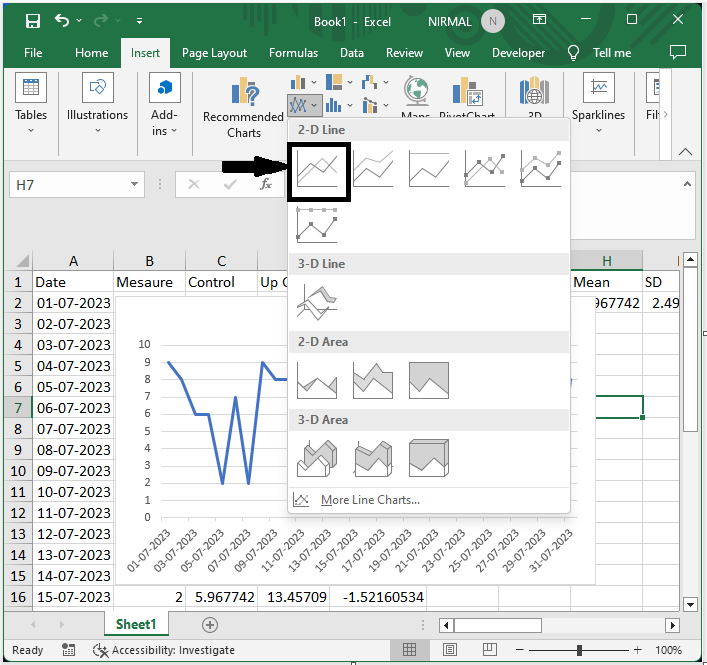Image resolution: width=707 pixels, height=665 pixels.
Task: Click the NIRMAL account avatar
Action: tap(492, 21)
